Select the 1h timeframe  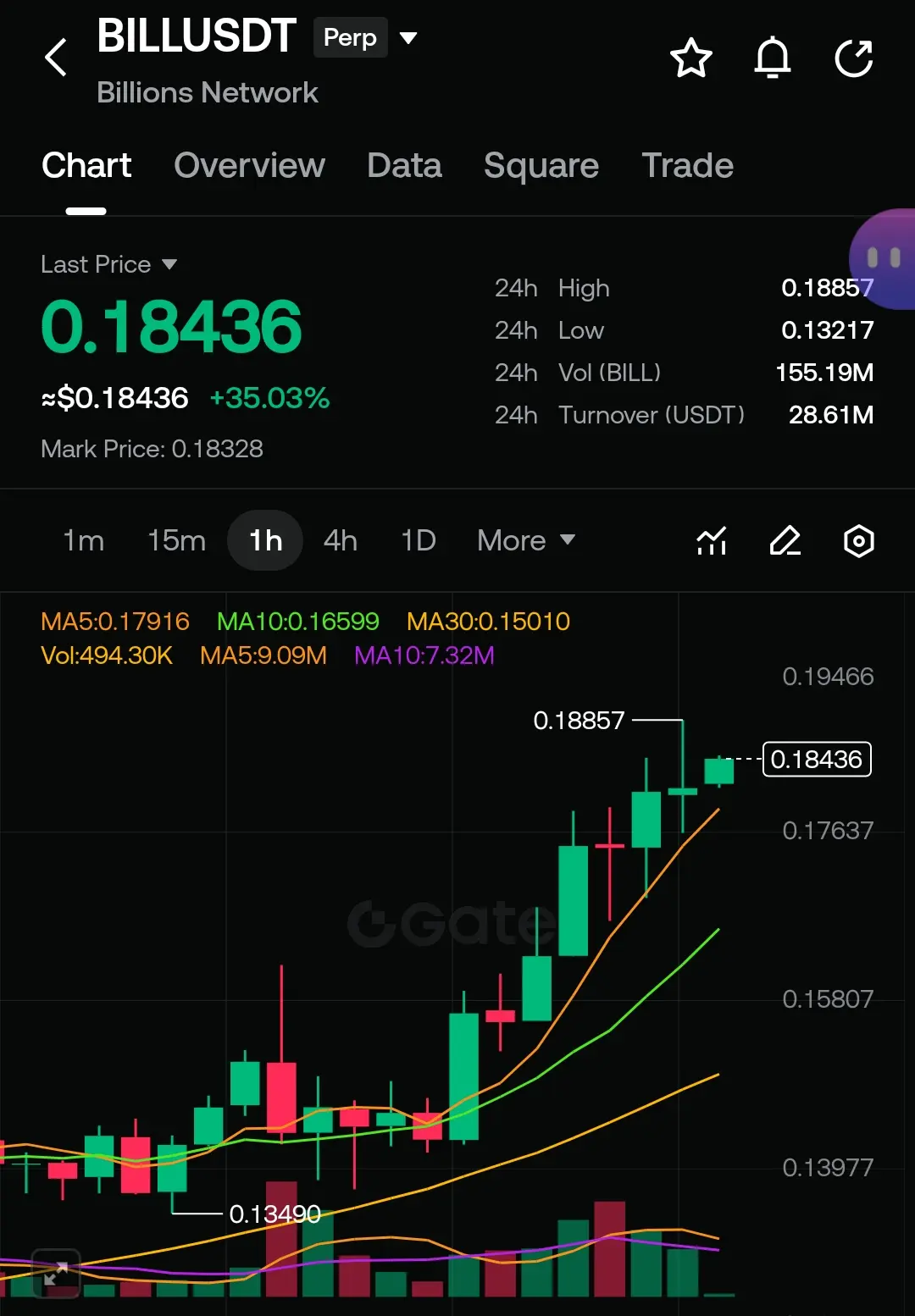coord(265,540)
